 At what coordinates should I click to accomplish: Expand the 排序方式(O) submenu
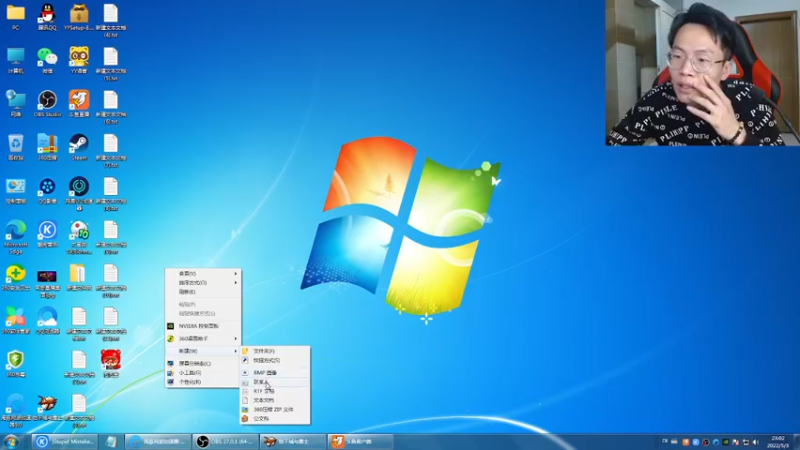(203, 283)
